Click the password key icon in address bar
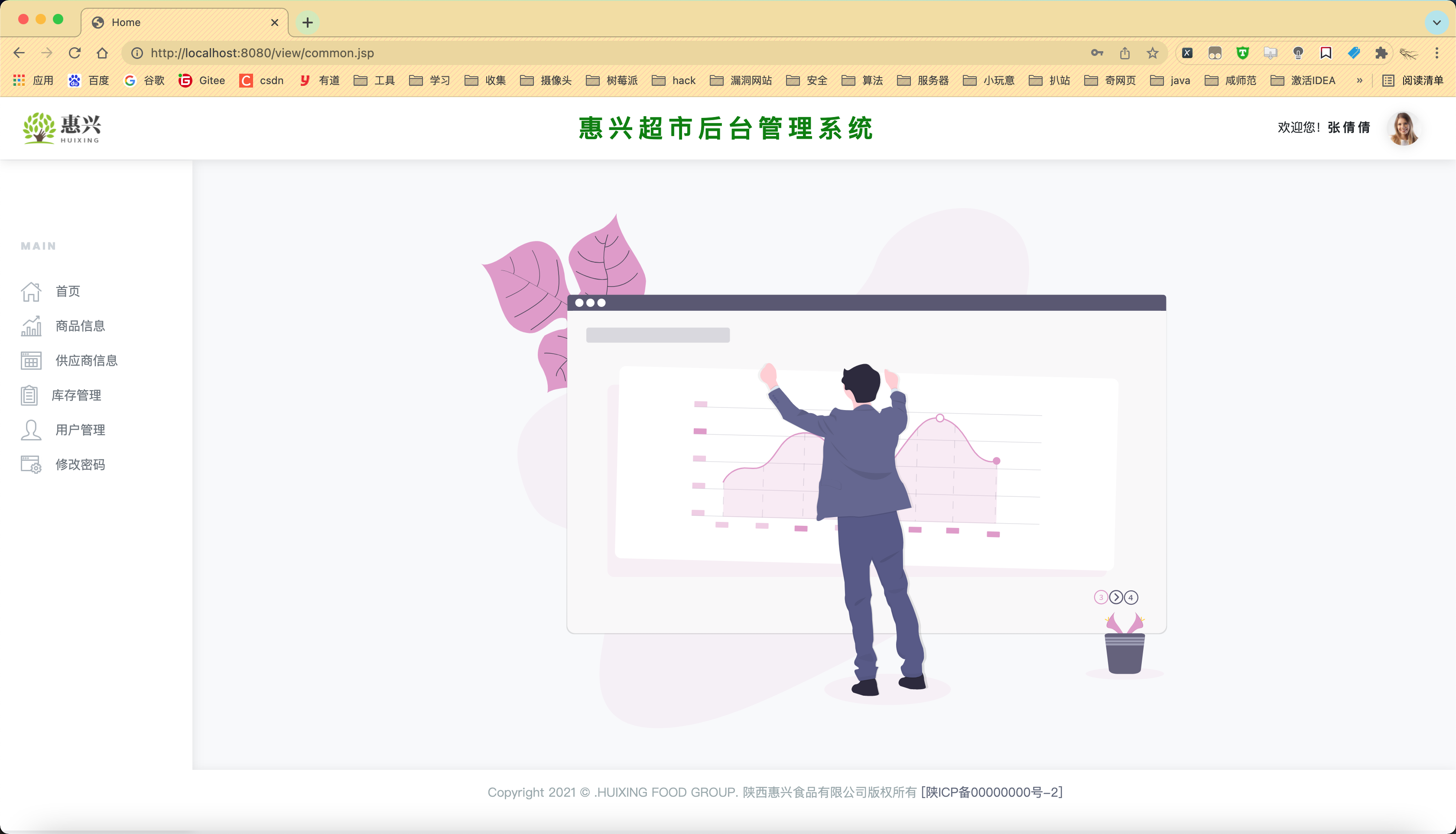 pos(1097,53)
